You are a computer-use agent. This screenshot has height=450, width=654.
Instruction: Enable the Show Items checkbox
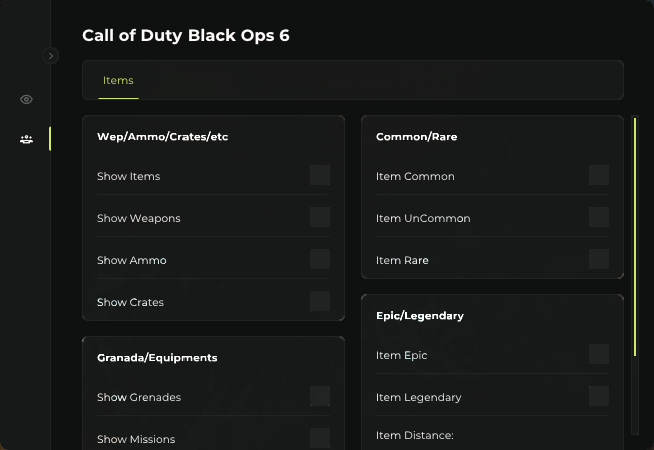[x=320, y=175]
